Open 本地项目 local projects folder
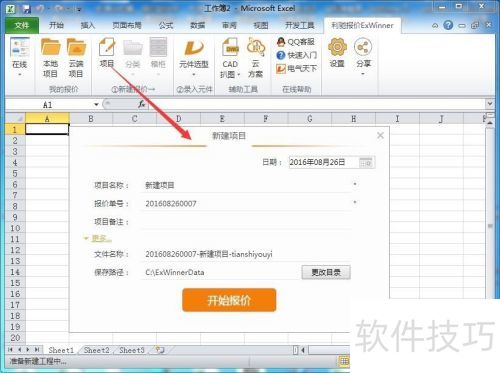The image size is (500, 373). [50, 58]
